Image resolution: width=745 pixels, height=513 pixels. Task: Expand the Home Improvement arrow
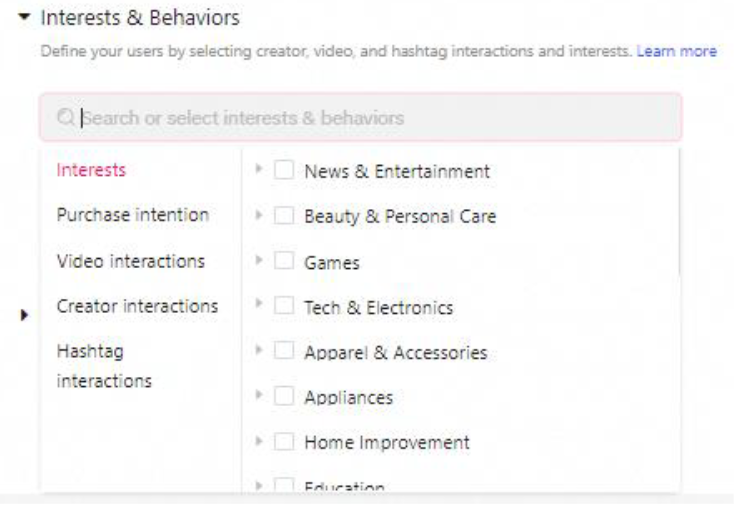coord(260,441)
